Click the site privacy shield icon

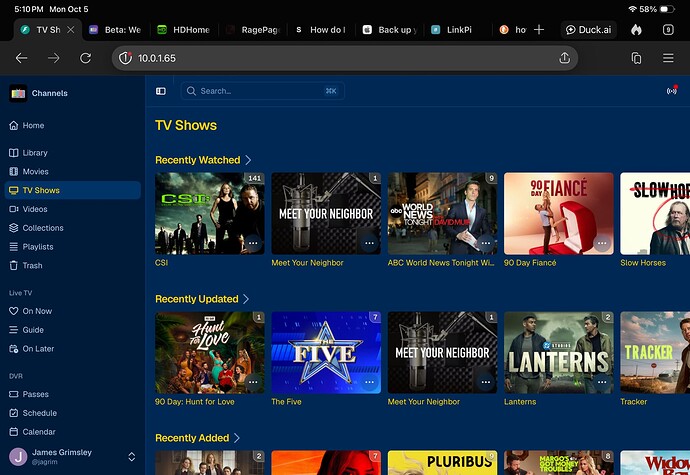pyautogui.click(x=125, y=58)
